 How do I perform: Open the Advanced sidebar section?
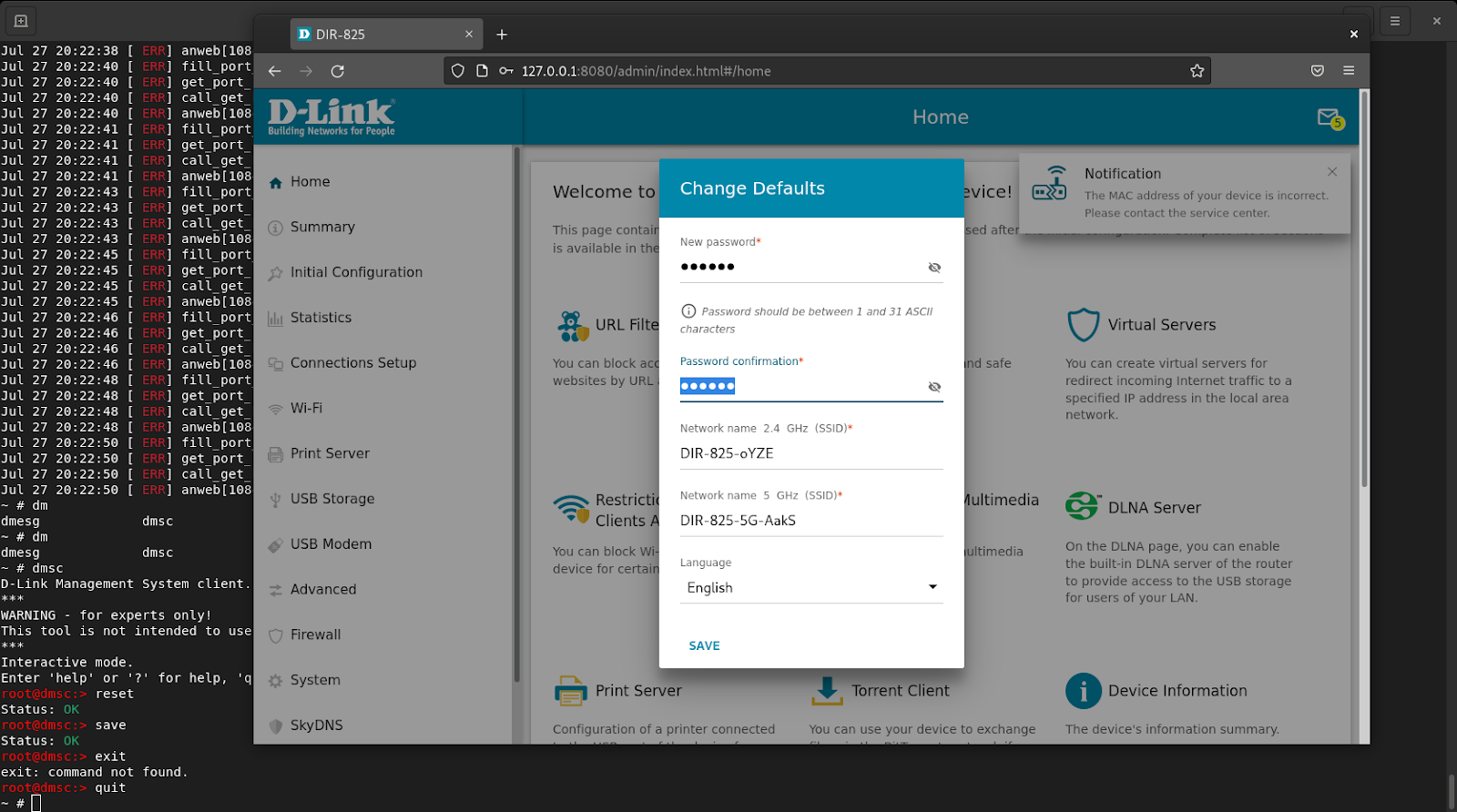tap(322, 590)
